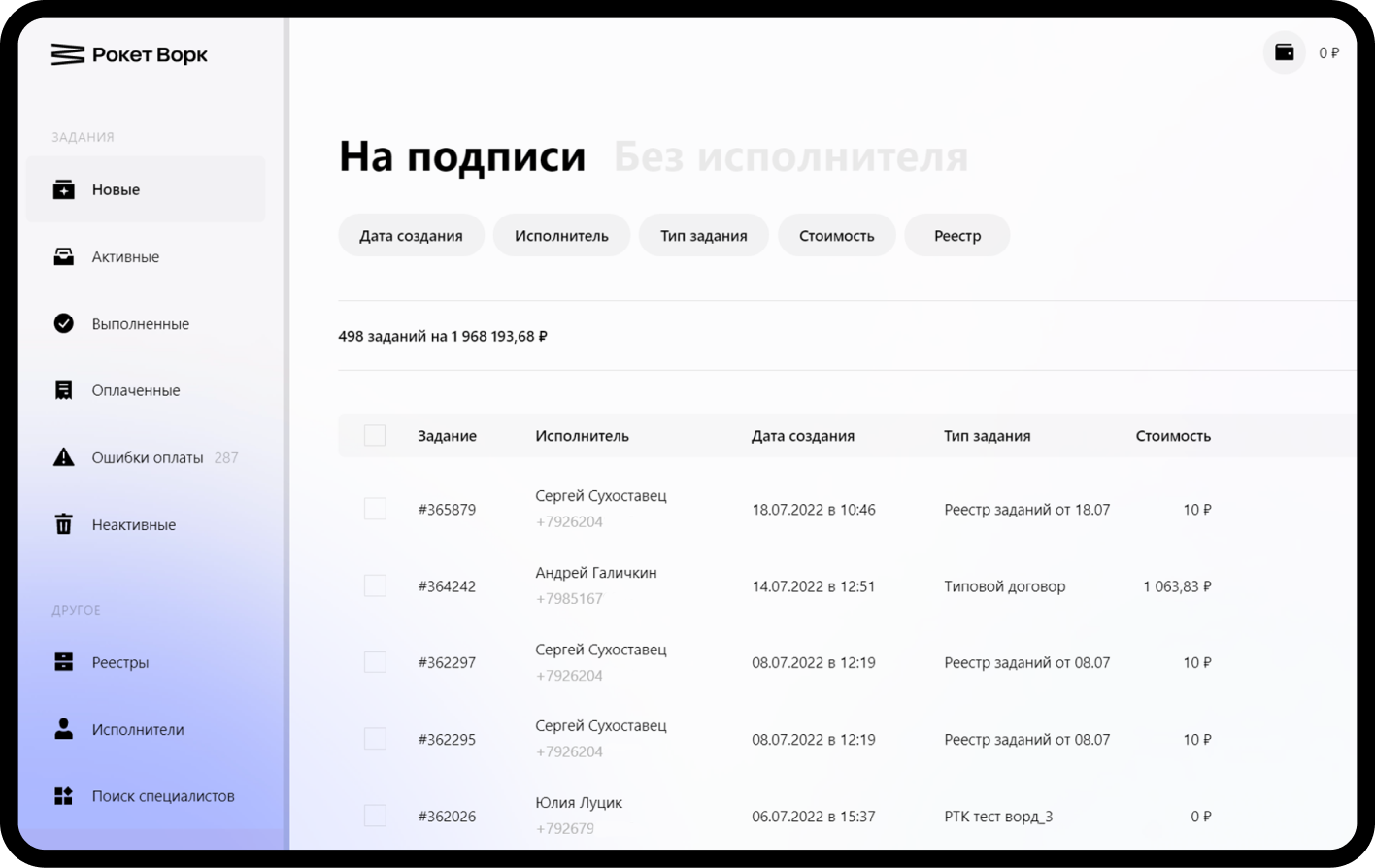The height and width of the screenshot is (868, 1375).
Task: Open Исполнители via person icon
Action: point(63,729)
